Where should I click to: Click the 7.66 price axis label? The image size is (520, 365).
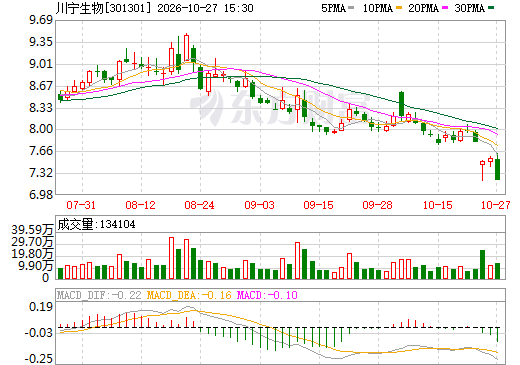click(x=41, y=151)
